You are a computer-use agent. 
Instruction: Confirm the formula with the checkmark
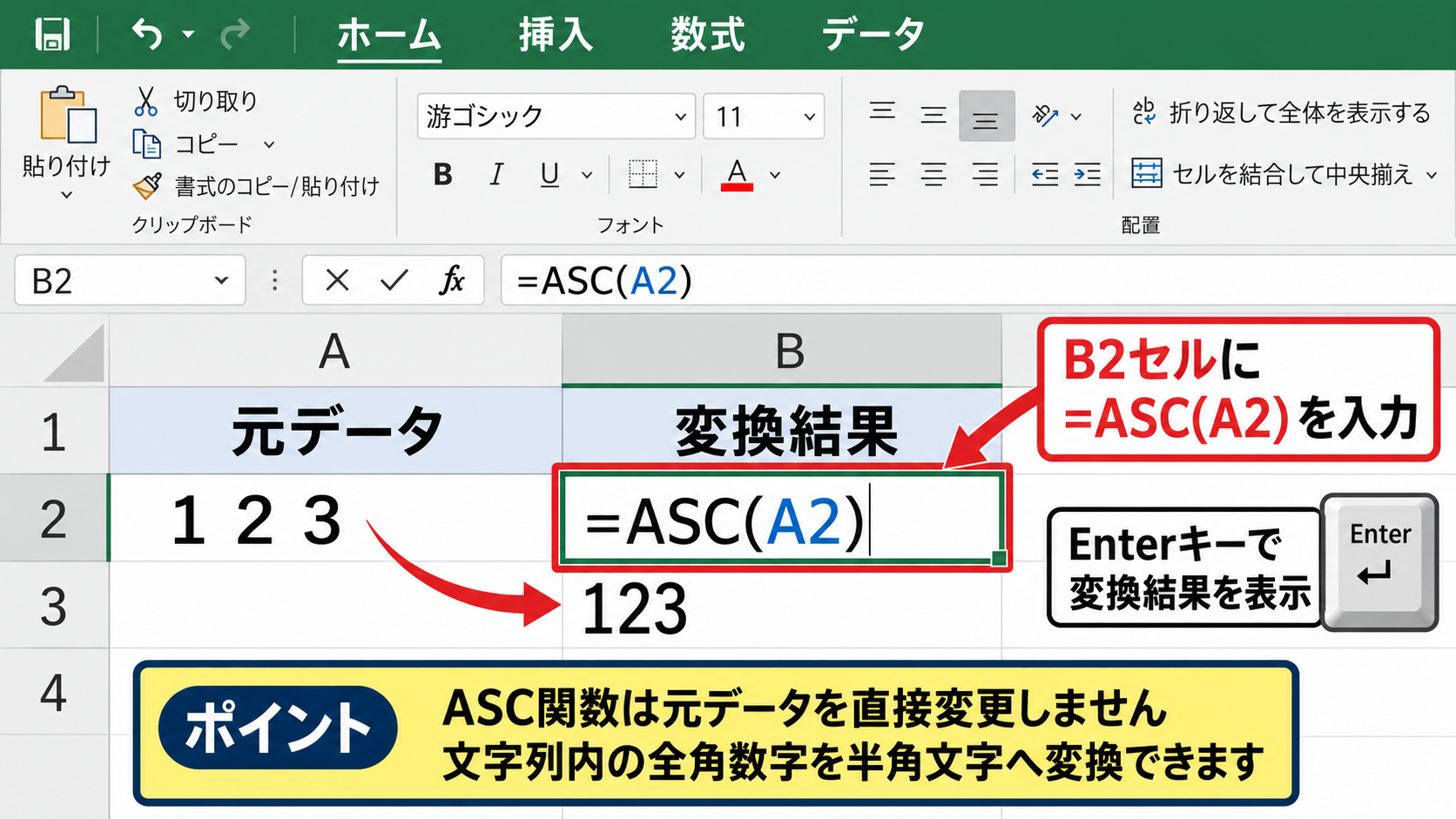click(394, 280)
